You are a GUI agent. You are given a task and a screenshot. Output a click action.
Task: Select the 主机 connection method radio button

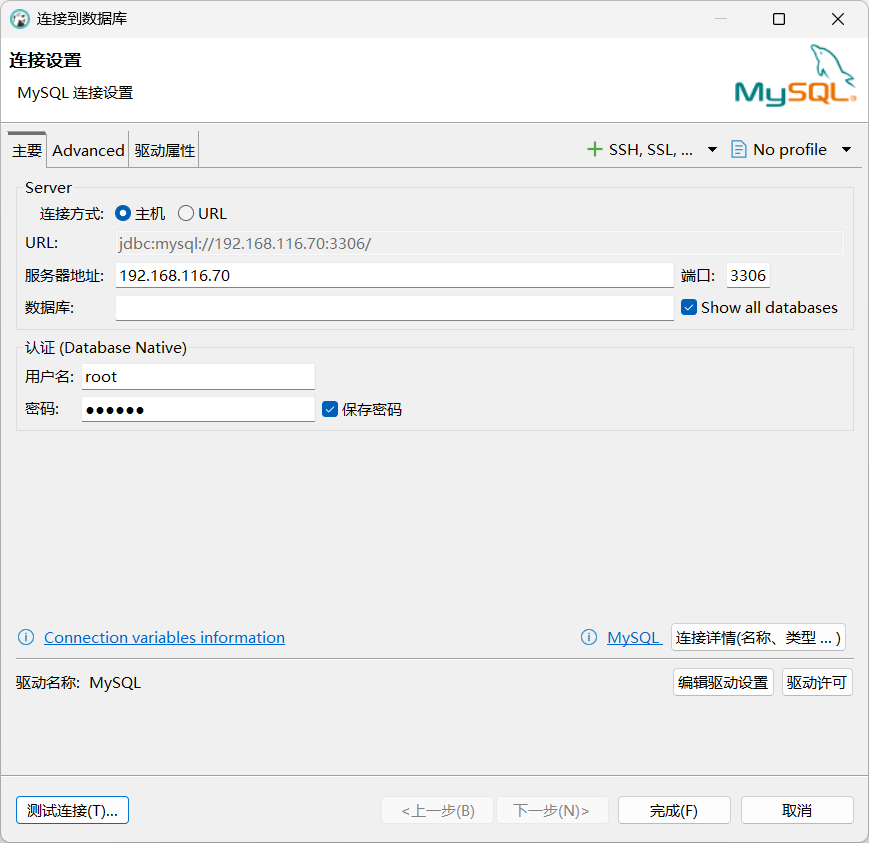tap(123, 213)
